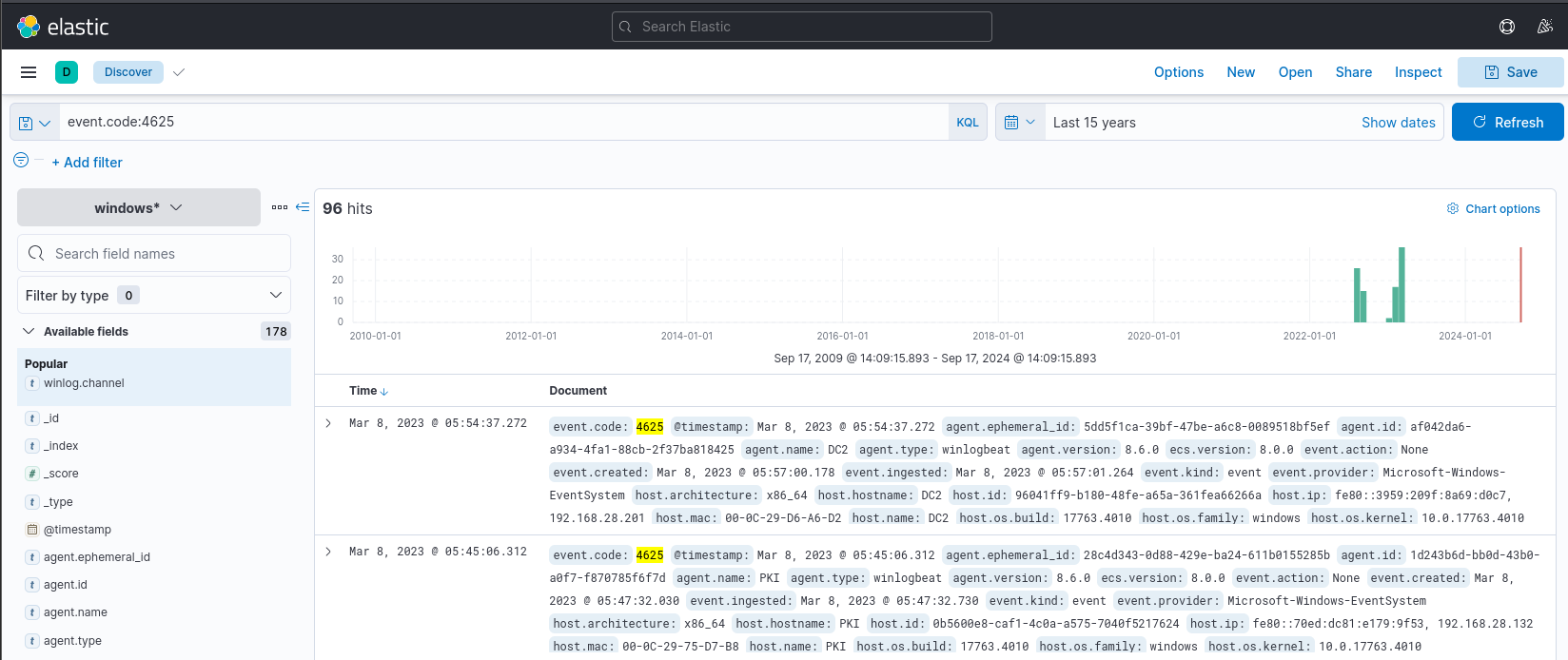This screenshot has height=660, width=1568.
Task: Click the Document column header
Action: [578, 391]
